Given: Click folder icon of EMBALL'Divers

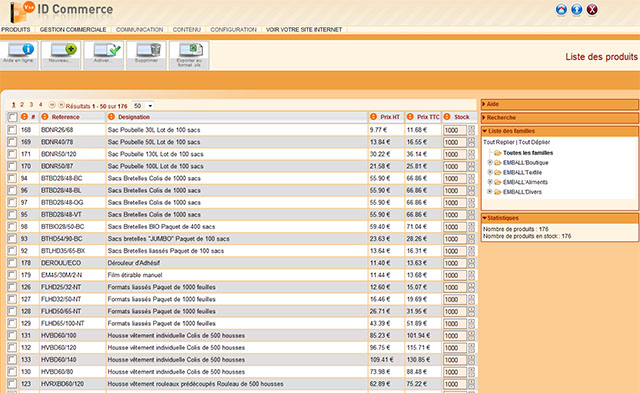Looking at the screenshot, I should coord(498,192).
